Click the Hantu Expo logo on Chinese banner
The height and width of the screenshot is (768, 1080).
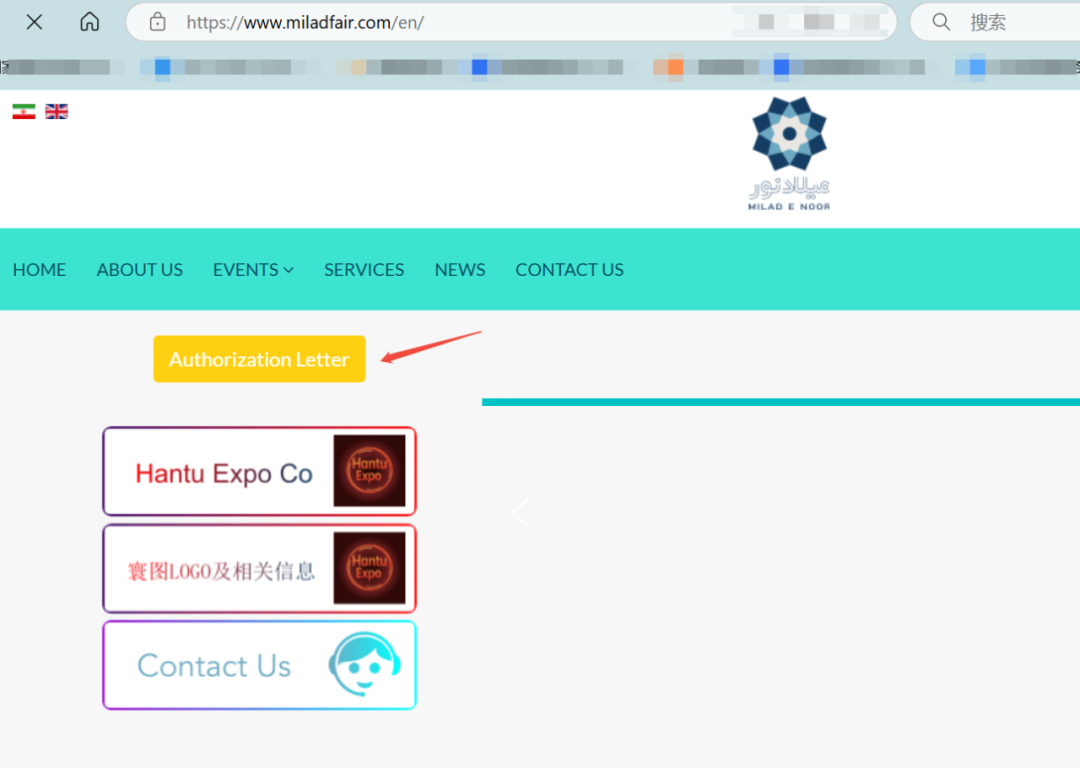[369, 567]
